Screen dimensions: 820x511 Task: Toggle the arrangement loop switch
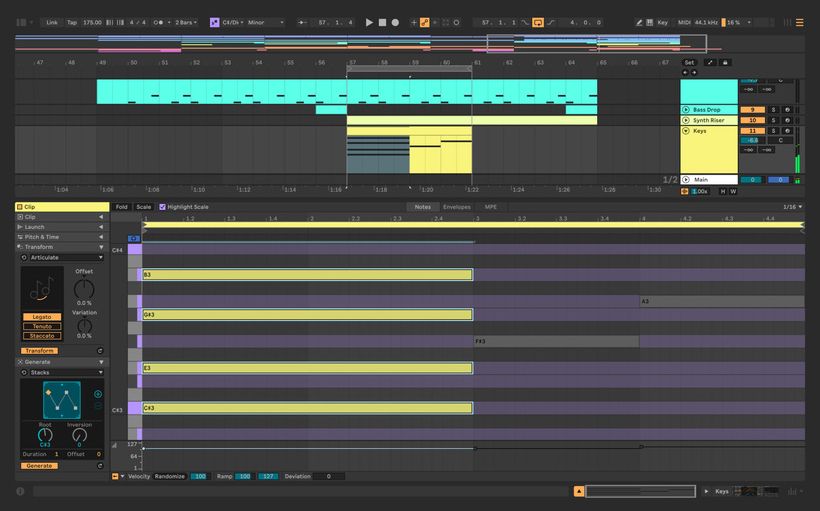(538, 22)
